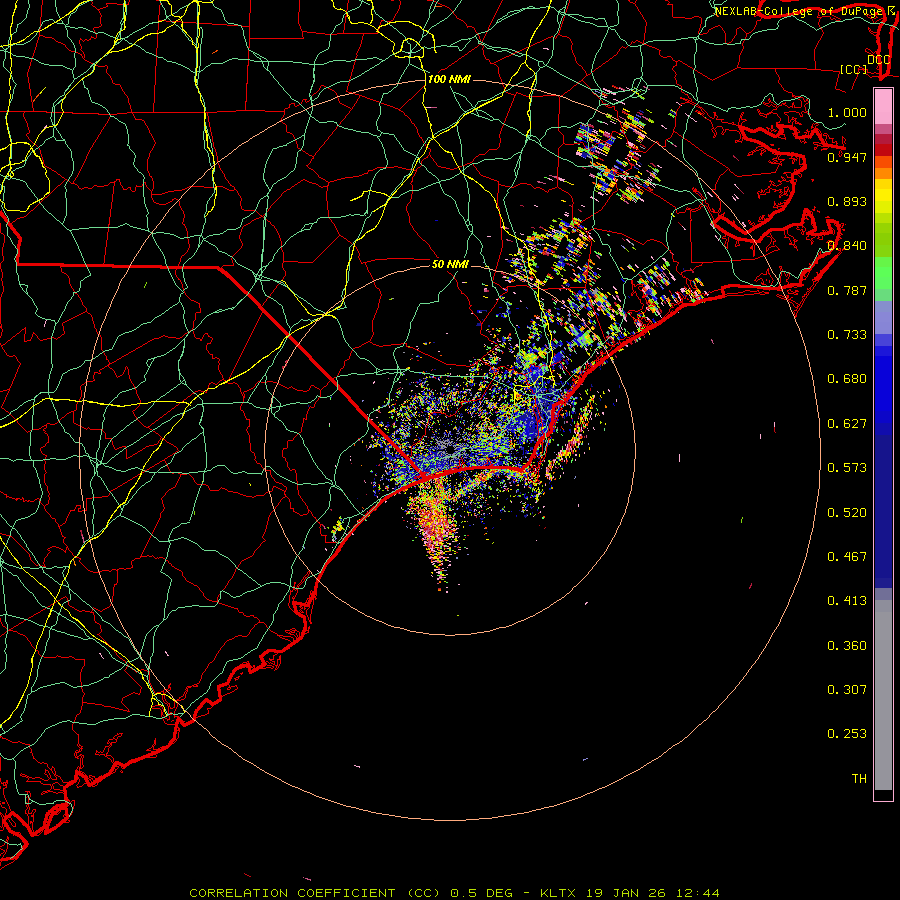Viewport: 900px width, 900px height.
Task: Click the DCC label above the color scale
Action: 879,59
